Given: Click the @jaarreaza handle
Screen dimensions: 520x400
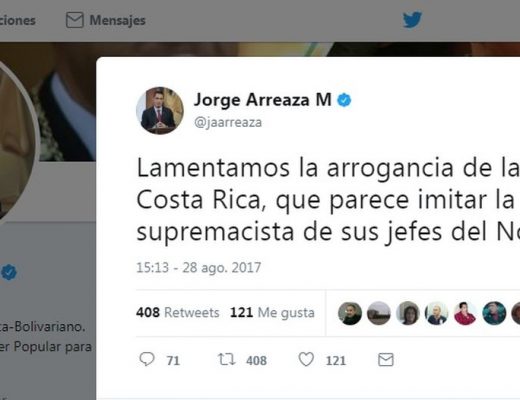Looking at the screenshot, I should pyautogui.click(x=228, y=122).
